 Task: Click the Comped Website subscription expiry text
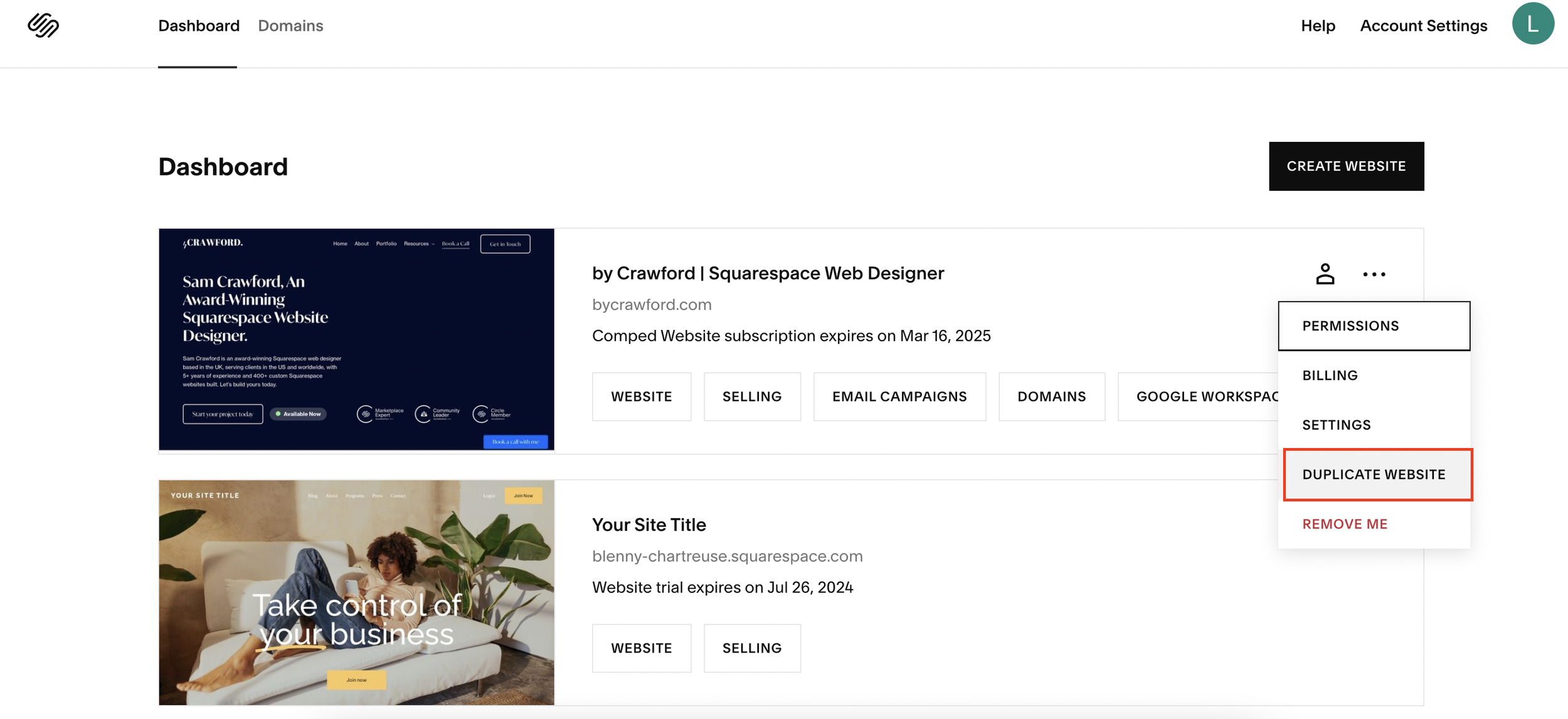click(x=791, y=336)
